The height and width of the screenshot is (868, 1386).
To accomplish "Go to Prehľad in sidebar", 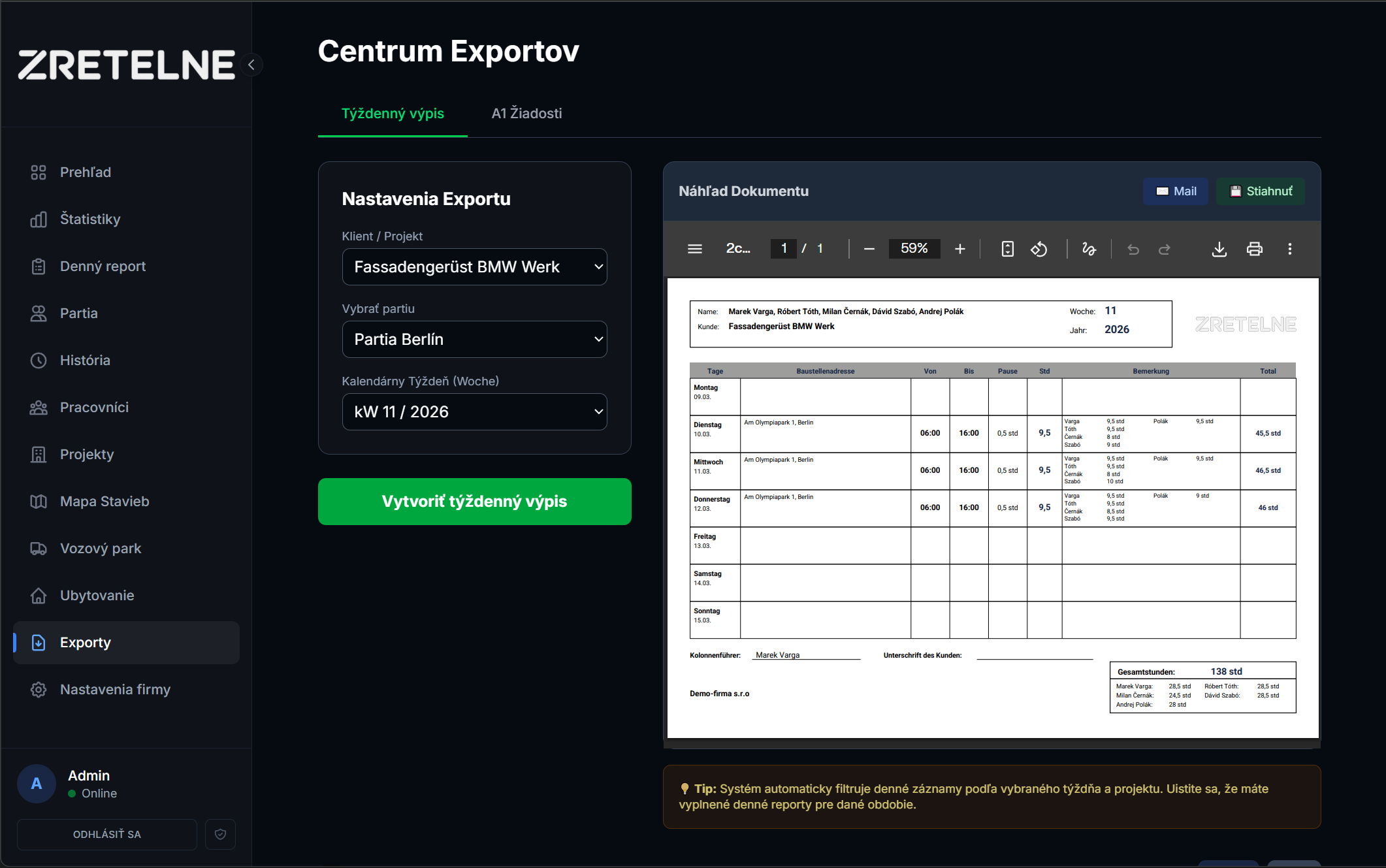I will click(x=126, y=172).
